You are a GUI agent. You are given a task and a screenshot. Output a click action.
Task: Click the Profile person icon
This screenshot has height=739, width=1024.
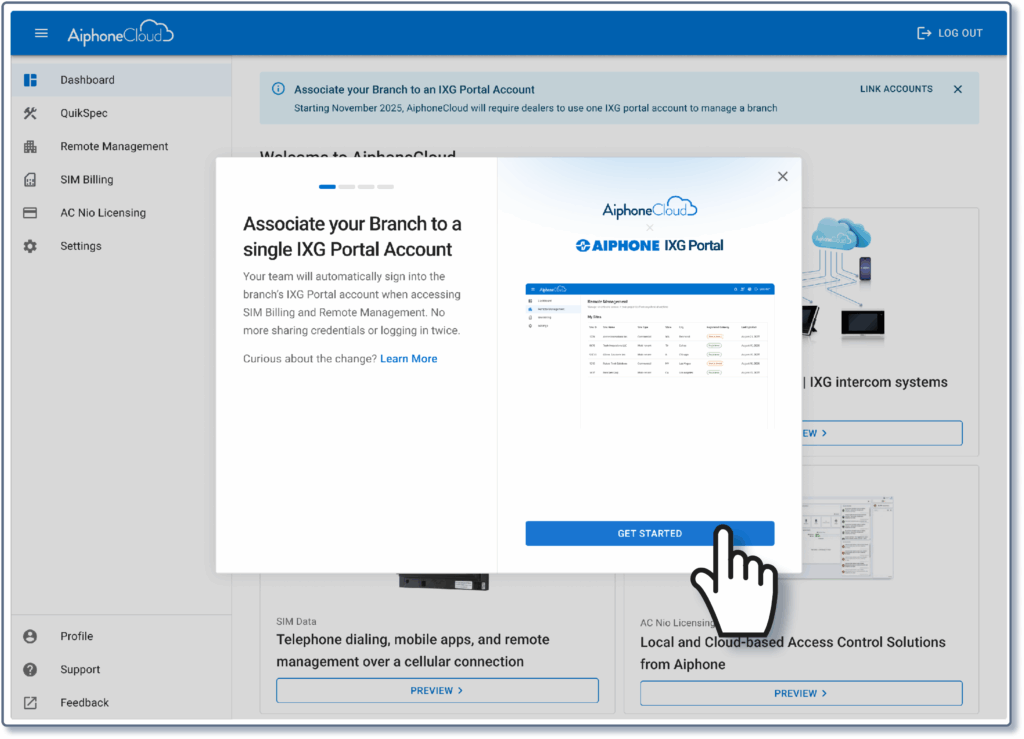click(30, 636)
